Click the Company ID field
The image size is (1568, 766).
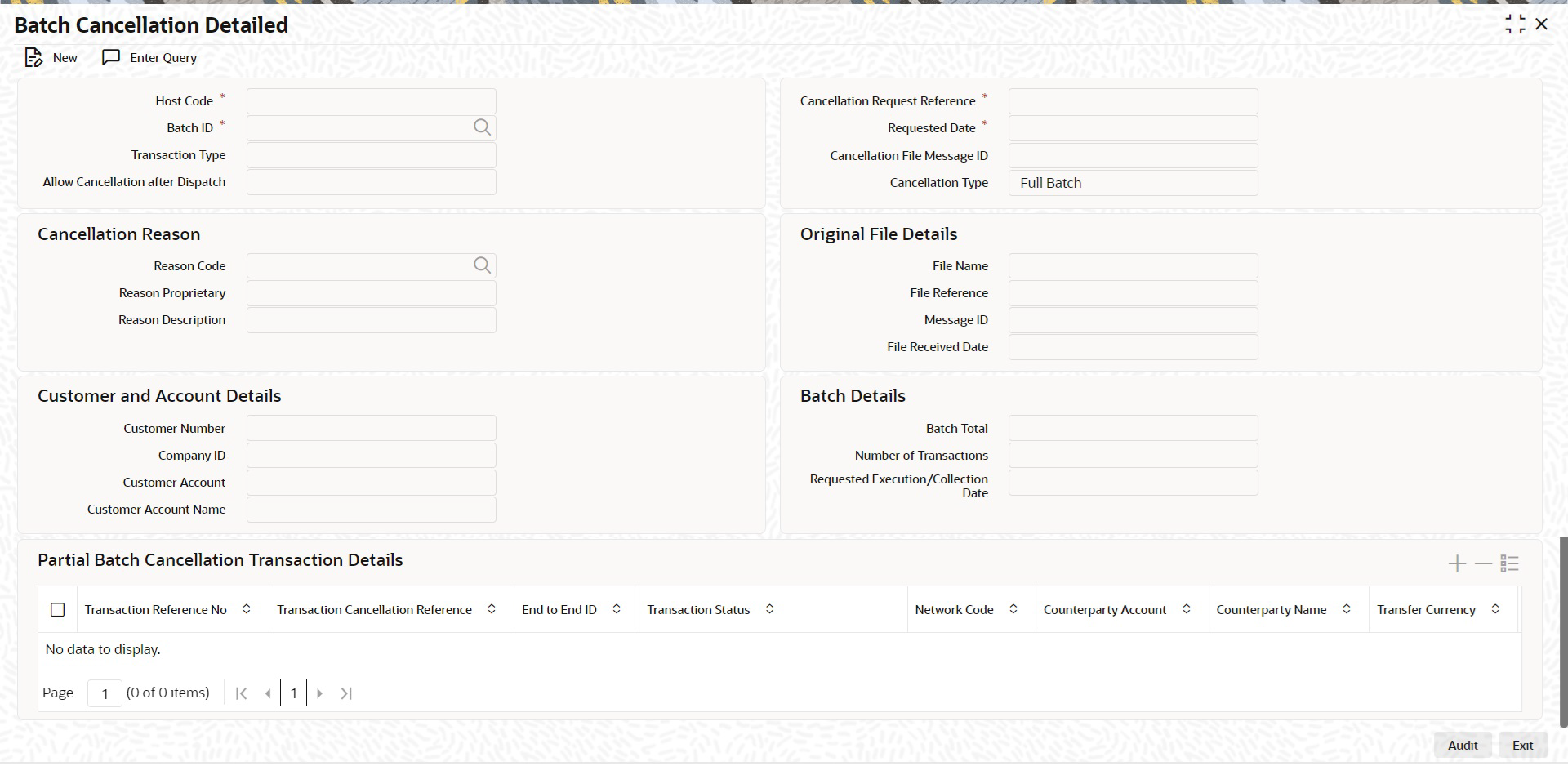tap(372, 456)
